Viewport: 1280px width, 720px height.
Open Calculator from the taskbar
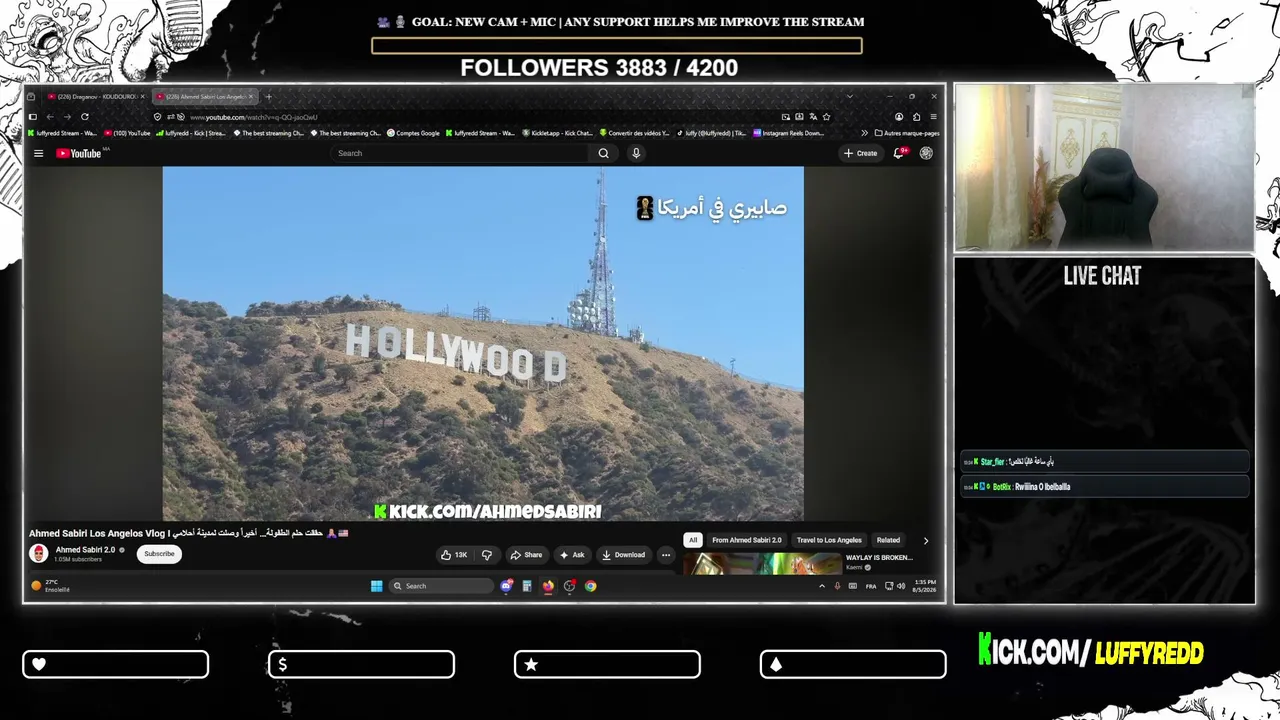[527, 586]
